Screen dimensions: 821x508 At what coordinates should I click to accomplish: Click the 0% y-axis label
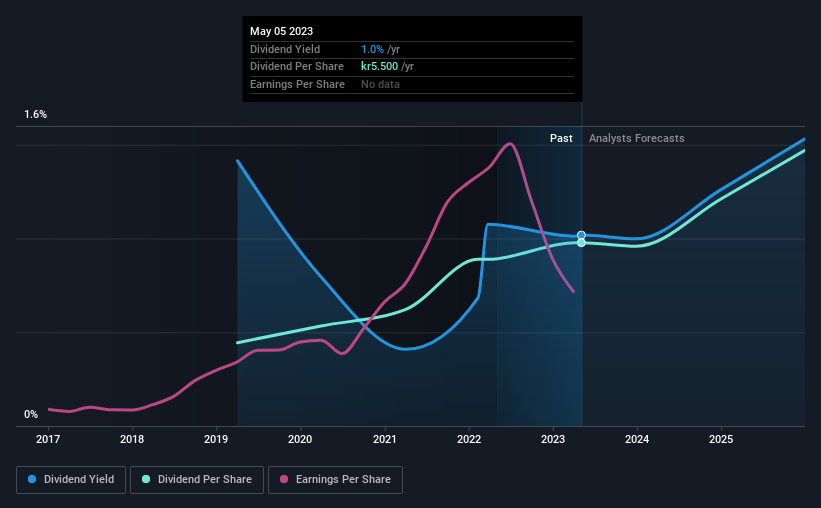(x=31, y=414)
